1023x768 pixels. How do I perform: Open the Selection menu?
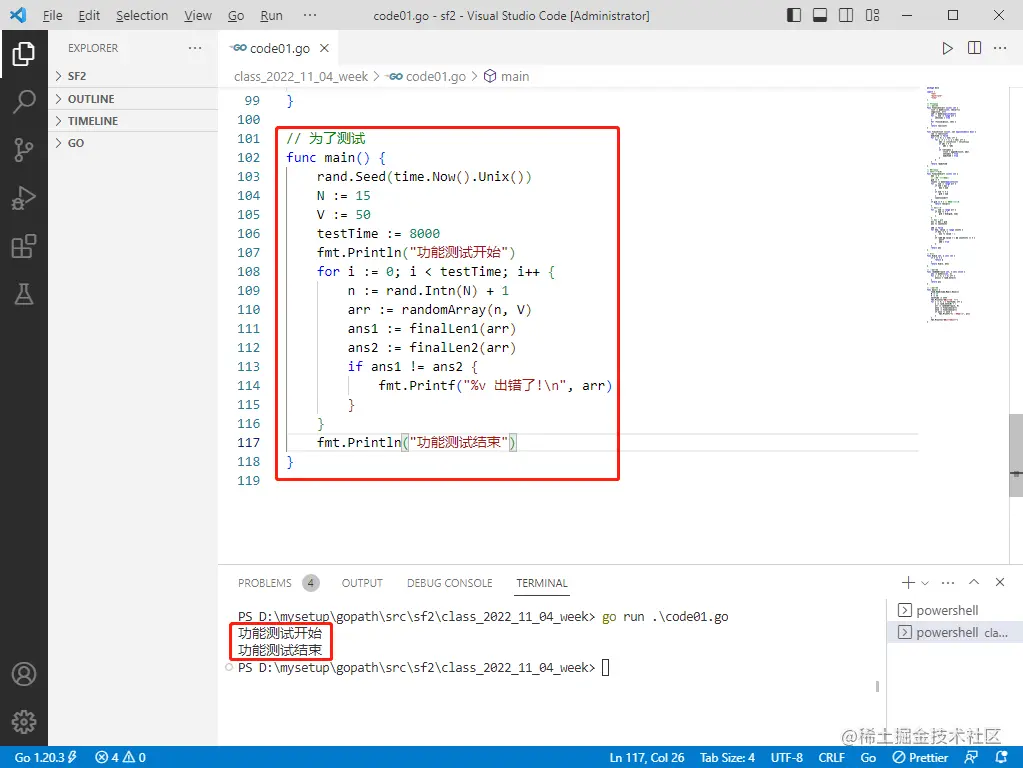coord(142,15)
